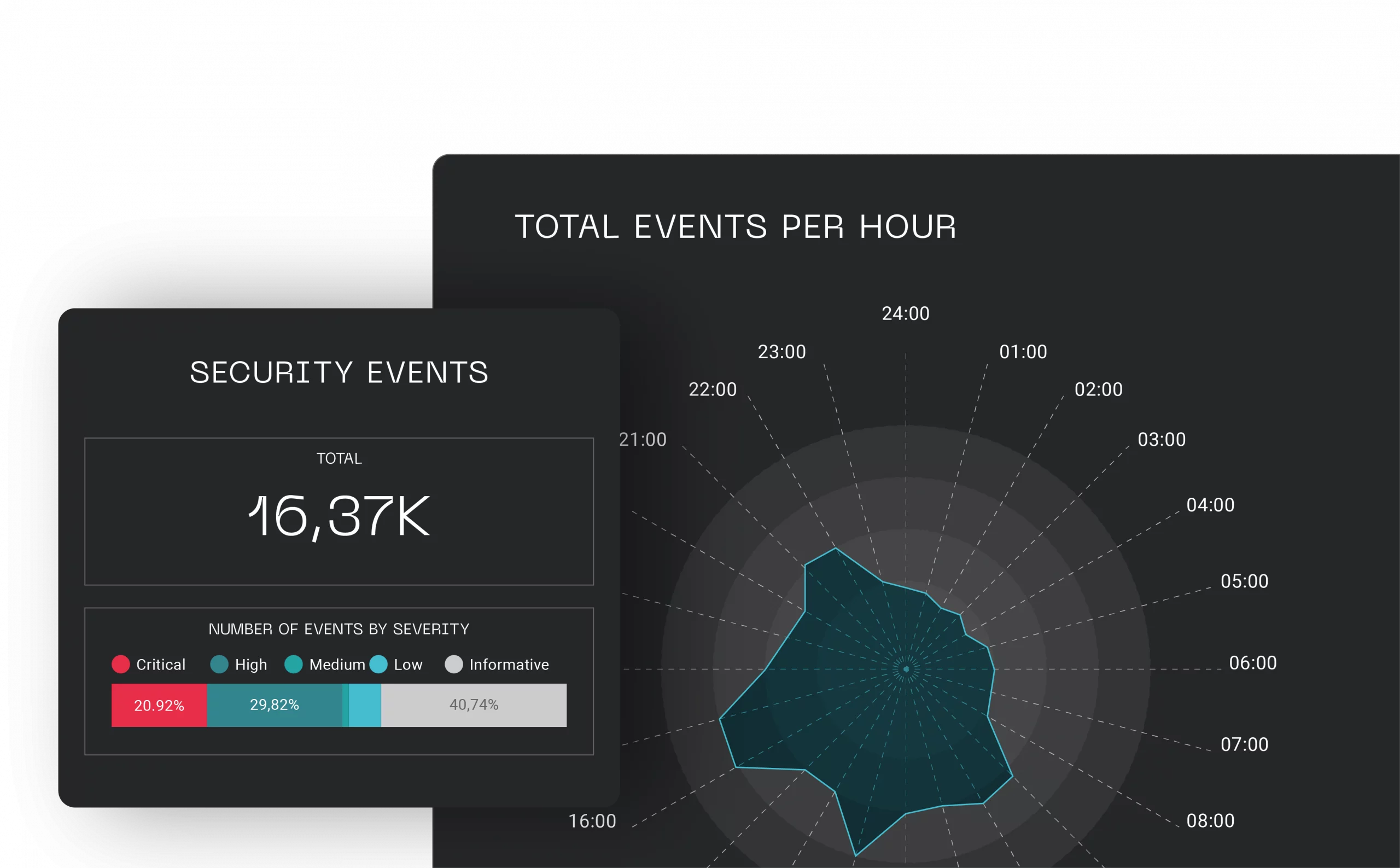Click the 22:00 radar axis label
Image resolution: width=1400 pixels, height=868 pixels.
click(713, 389)
